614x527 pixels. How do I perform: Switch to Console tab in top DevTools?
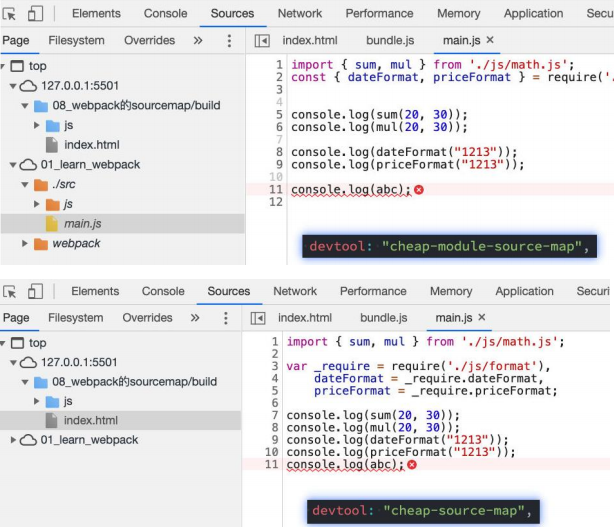pos(165,14)
